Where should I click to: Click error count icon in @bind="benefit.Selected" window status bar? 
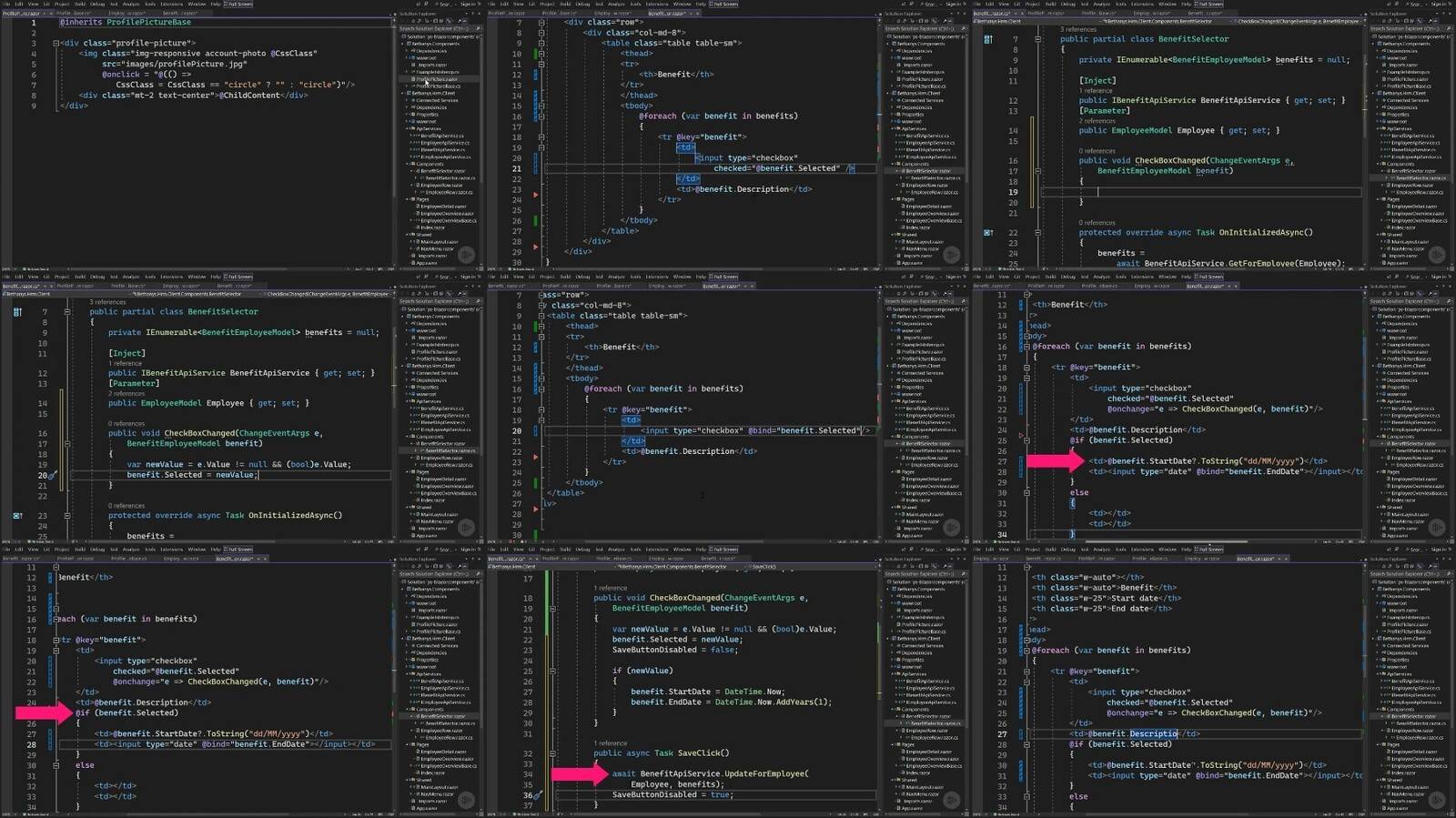[511, 541]
